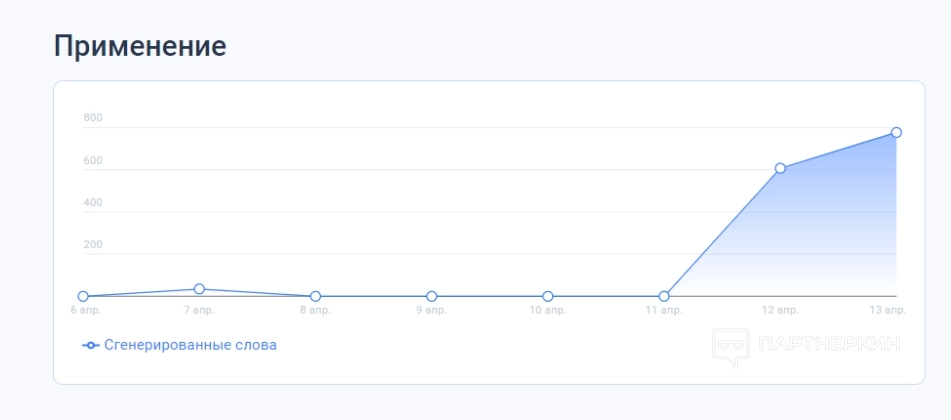
Task: Click the legend line marker icon
Action: (91, 345)
